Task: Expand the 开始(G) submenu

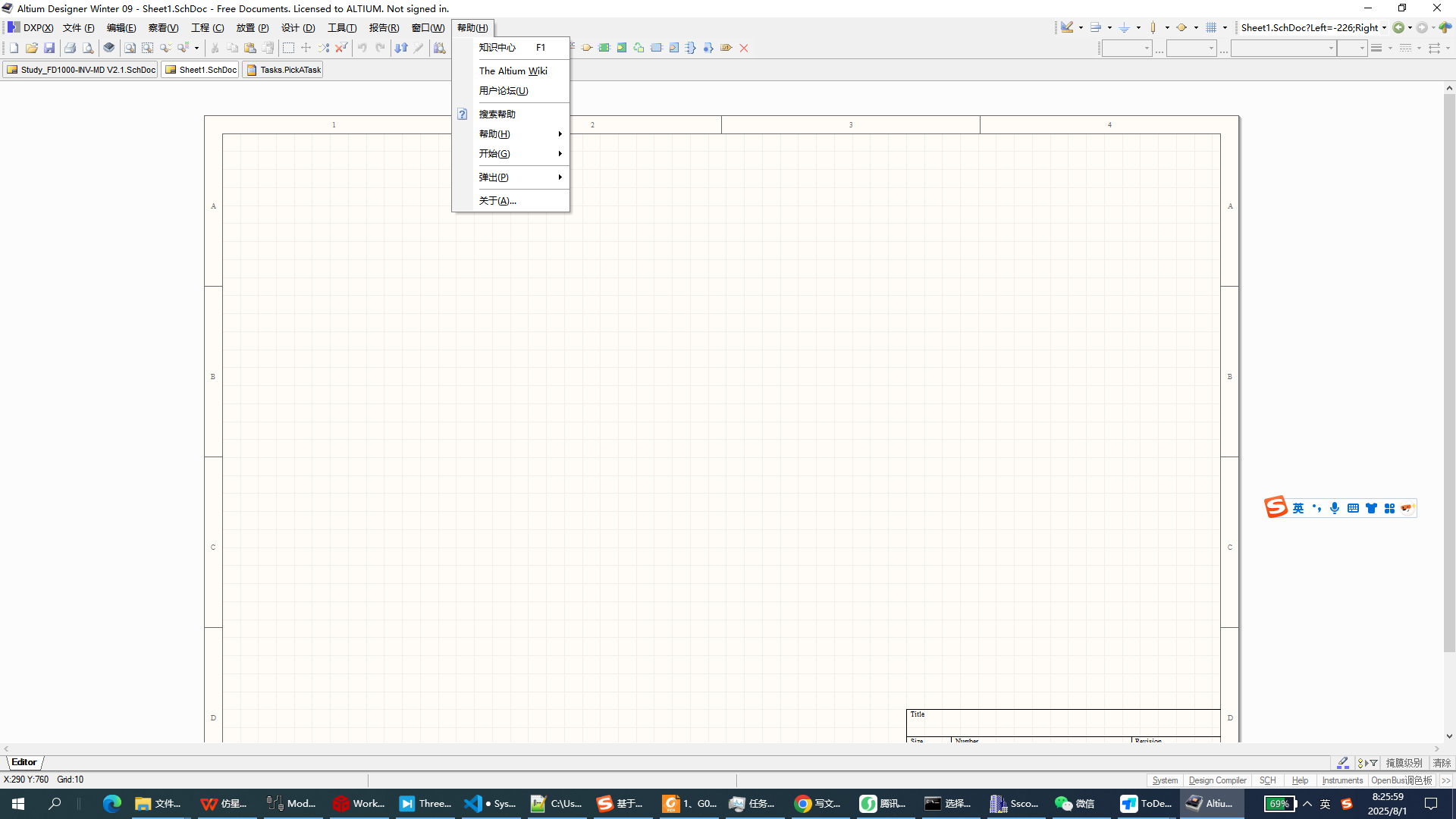Action: [510, 154]
